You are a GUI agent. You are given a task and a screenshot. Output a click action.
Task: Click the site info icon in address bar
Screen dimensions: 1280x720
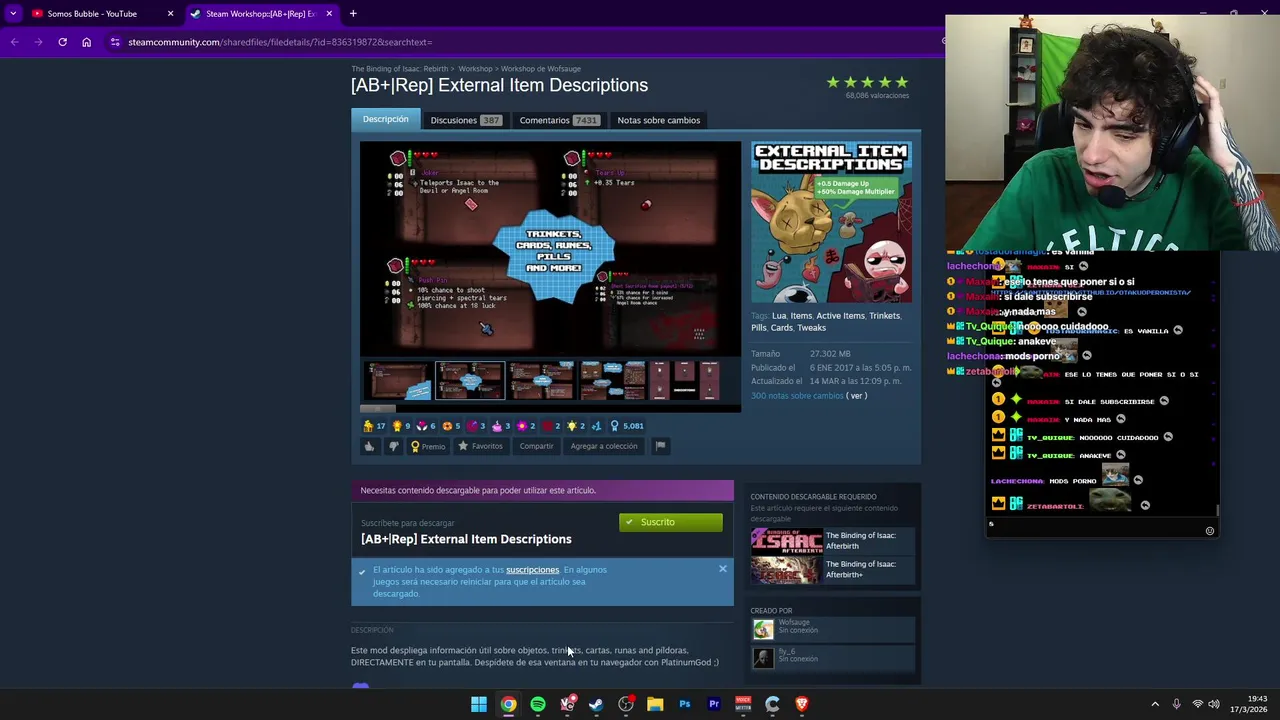pos(116,42)
